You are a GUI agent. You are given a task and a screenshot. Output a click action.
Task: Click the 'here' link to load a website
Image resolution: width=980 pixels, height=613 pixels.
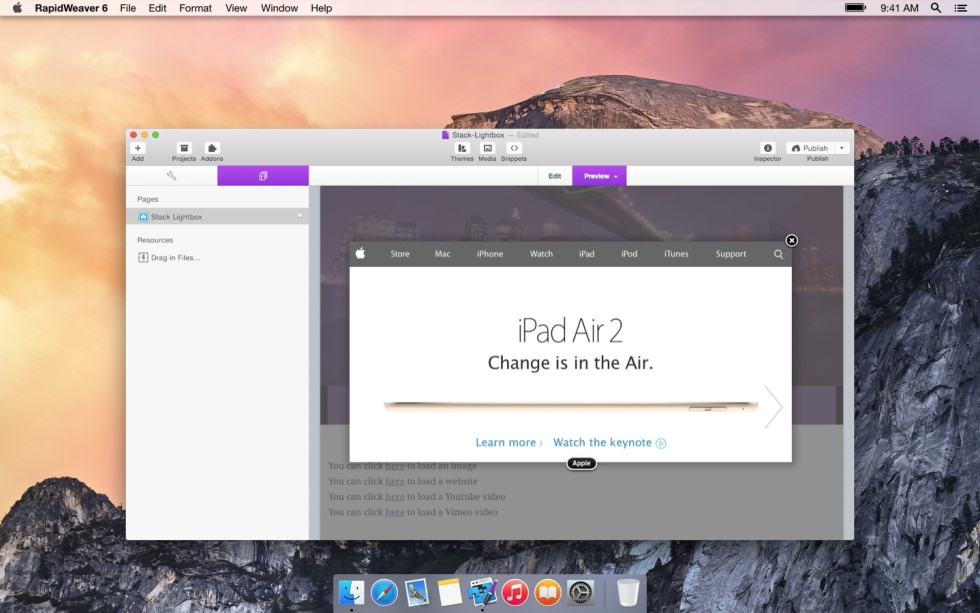395,481
